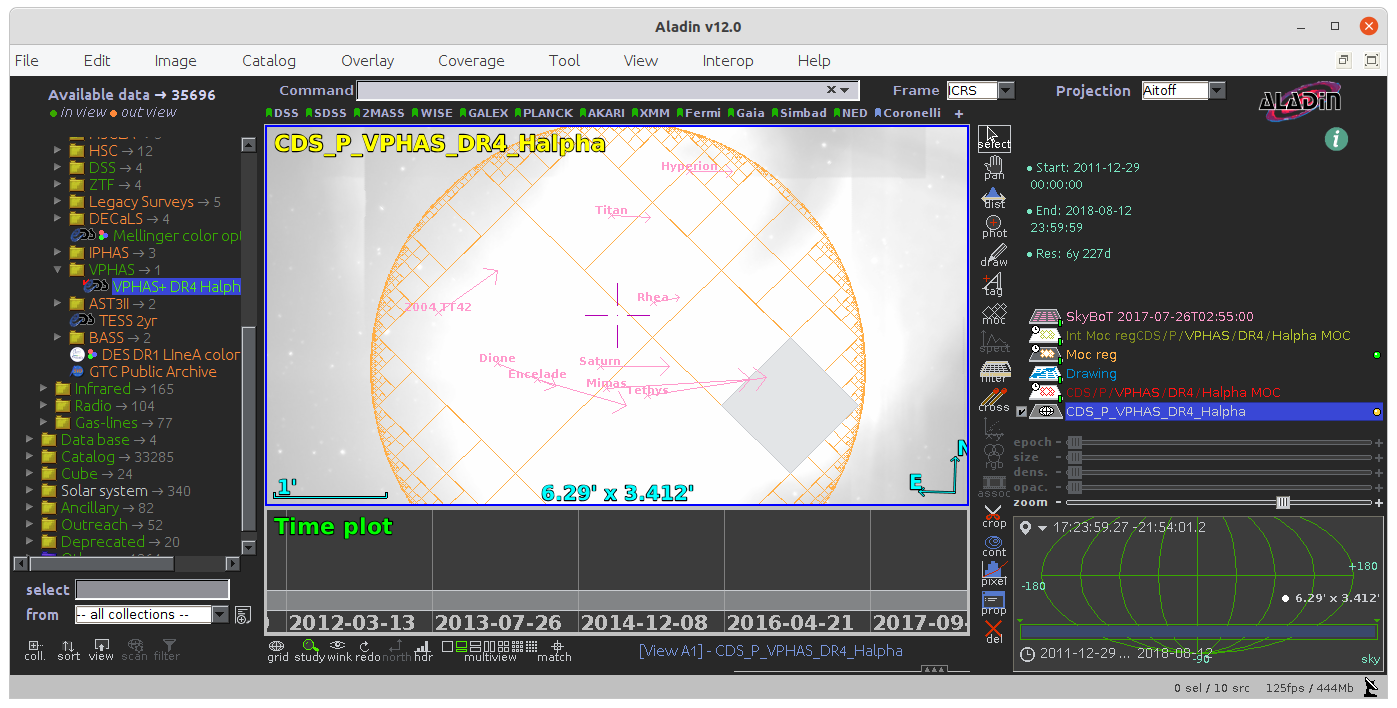Toggle the Int Moc reg layer icon
The height and width of the screenshot is (708, 1397).
[1046, 335]
